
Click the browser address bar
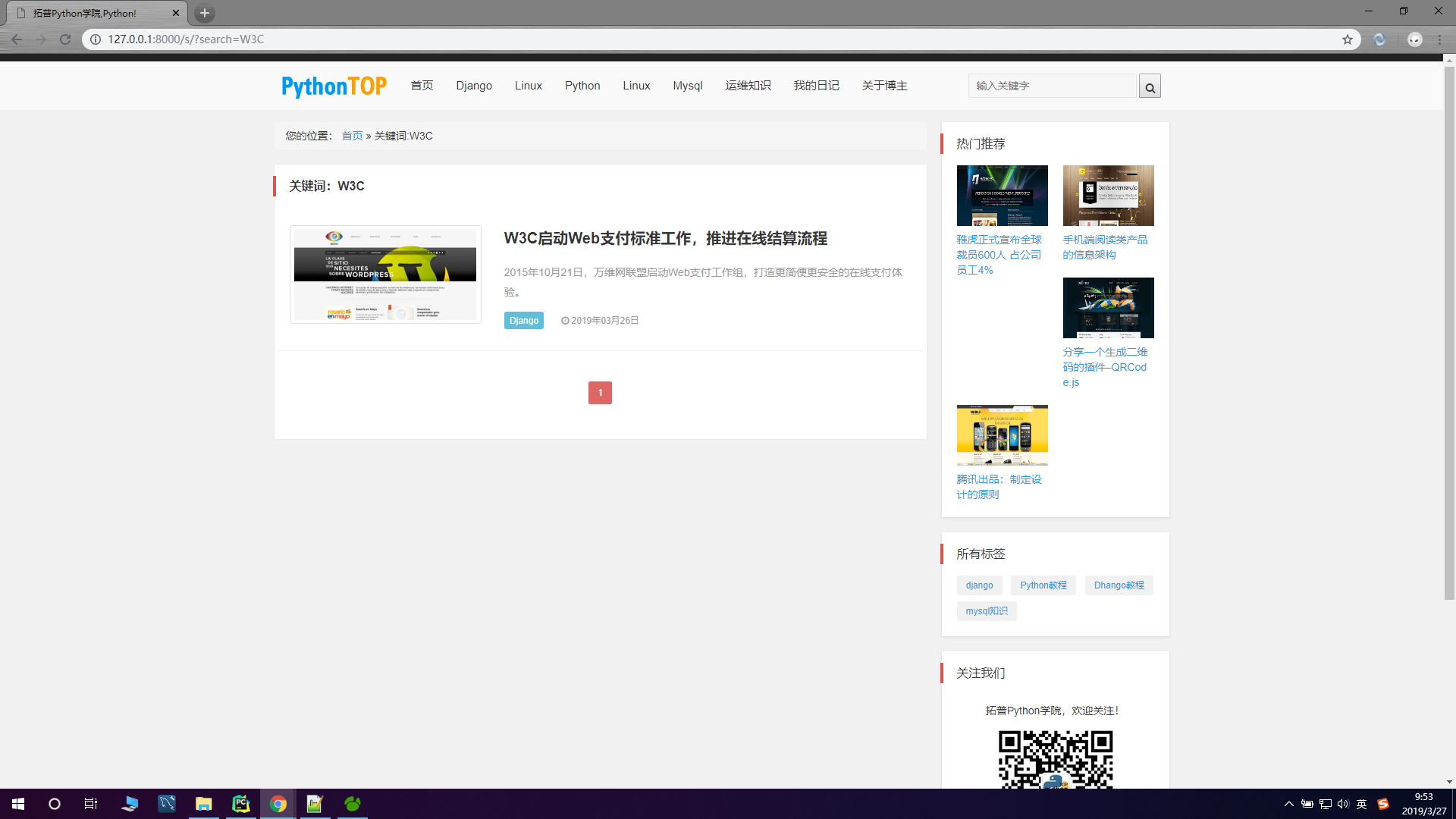pyautogui.click(x=720, y=39)
